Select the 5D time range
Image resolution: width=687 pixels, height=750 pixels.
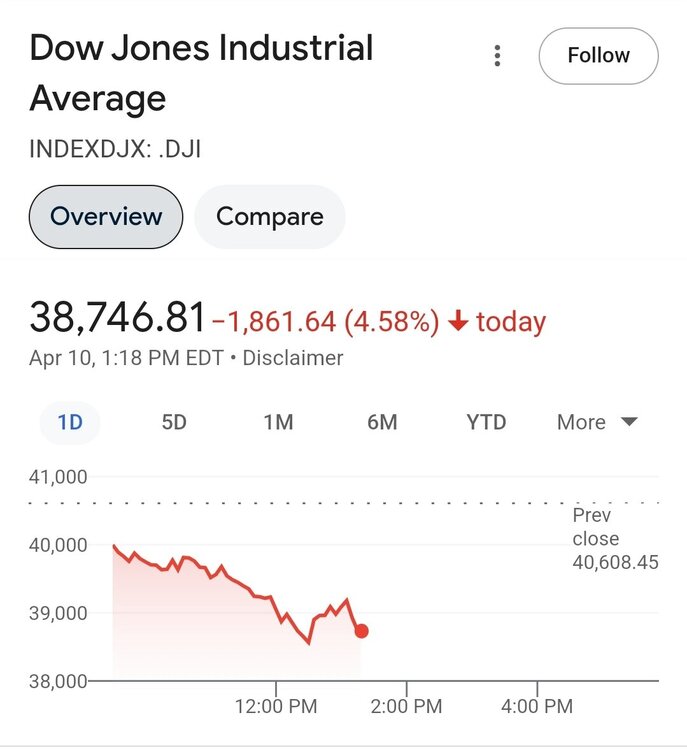coord(174,422)
